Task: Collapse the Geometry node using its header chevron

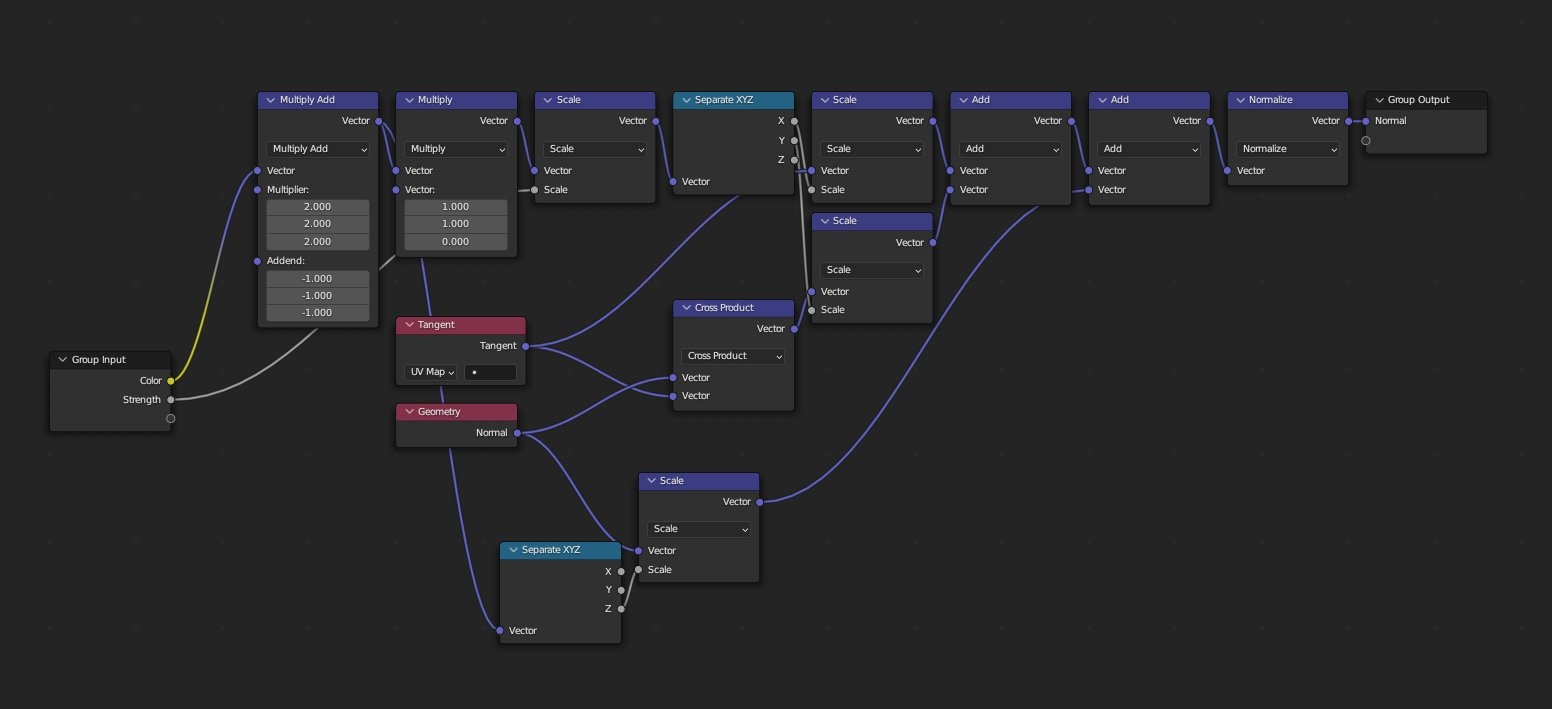Action: (408, 412)
